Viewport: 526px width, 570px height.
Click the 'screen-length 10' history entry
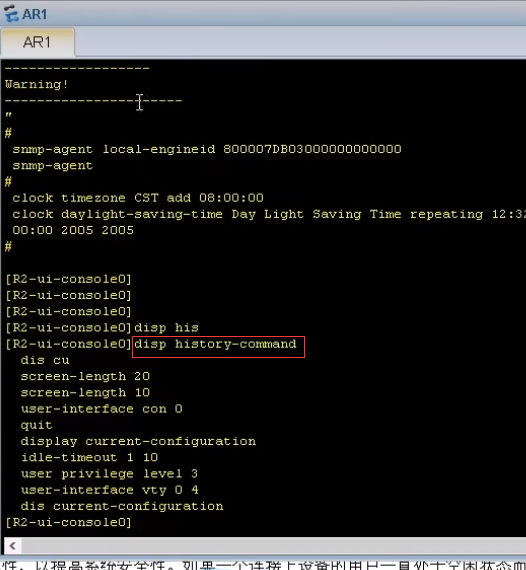click(x=85, y=393)
